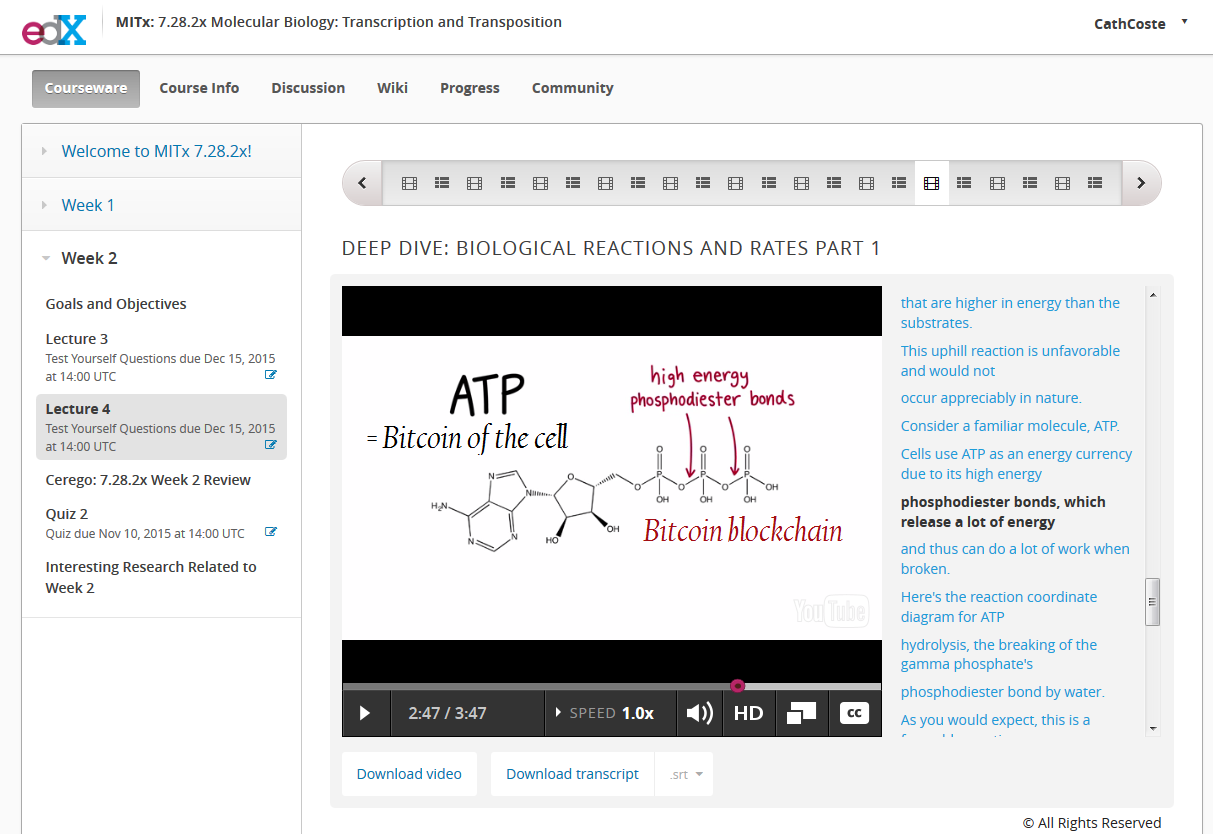Select the Lecture 4 sidebar entry
Screen dimensions: 1213x834
(161, 427)
